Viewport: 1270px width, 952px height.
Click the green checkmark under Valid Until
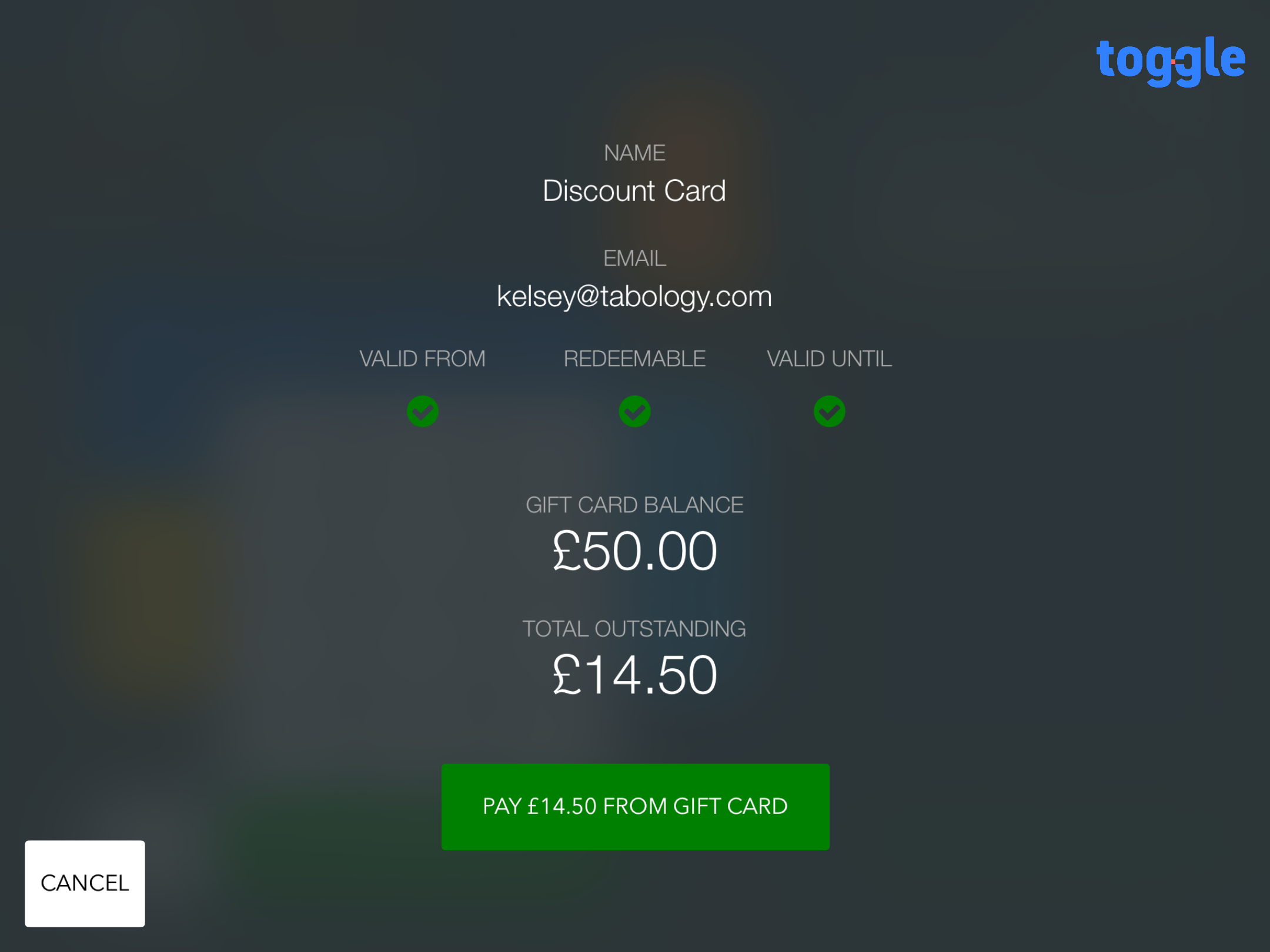pyautogui.click(x=829, y=411)
